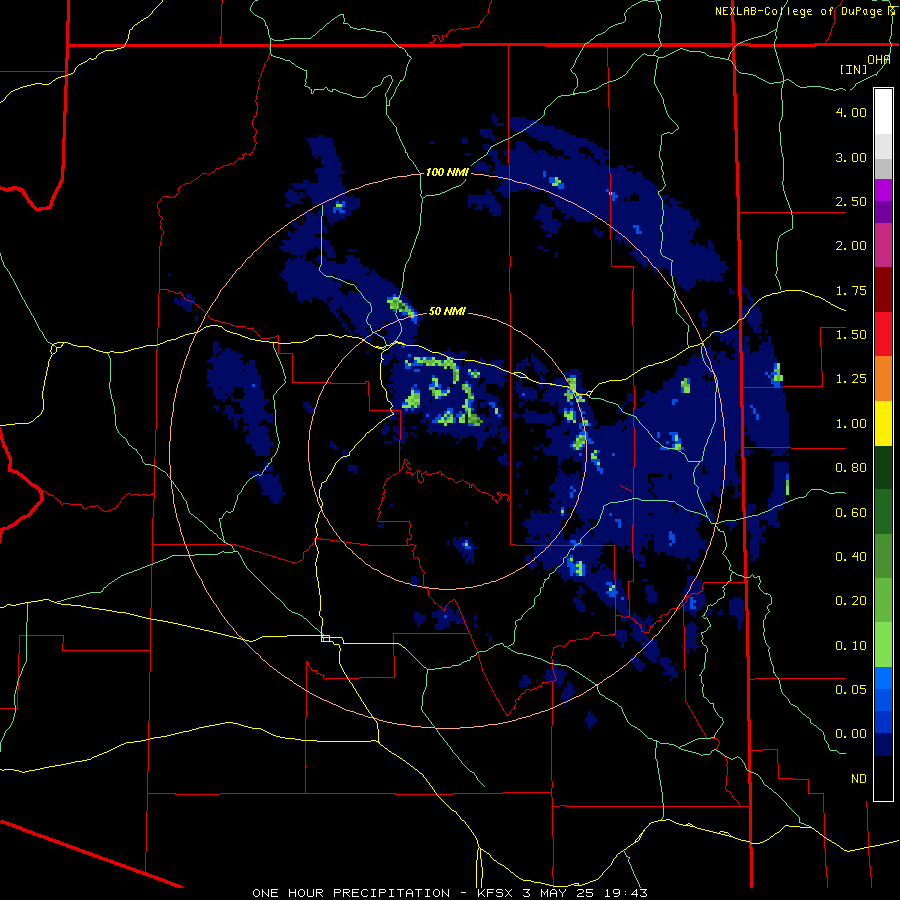Select the 1.75 legend value
The height and width of the screenshot is (900, 900).
(x=851, y=290)
